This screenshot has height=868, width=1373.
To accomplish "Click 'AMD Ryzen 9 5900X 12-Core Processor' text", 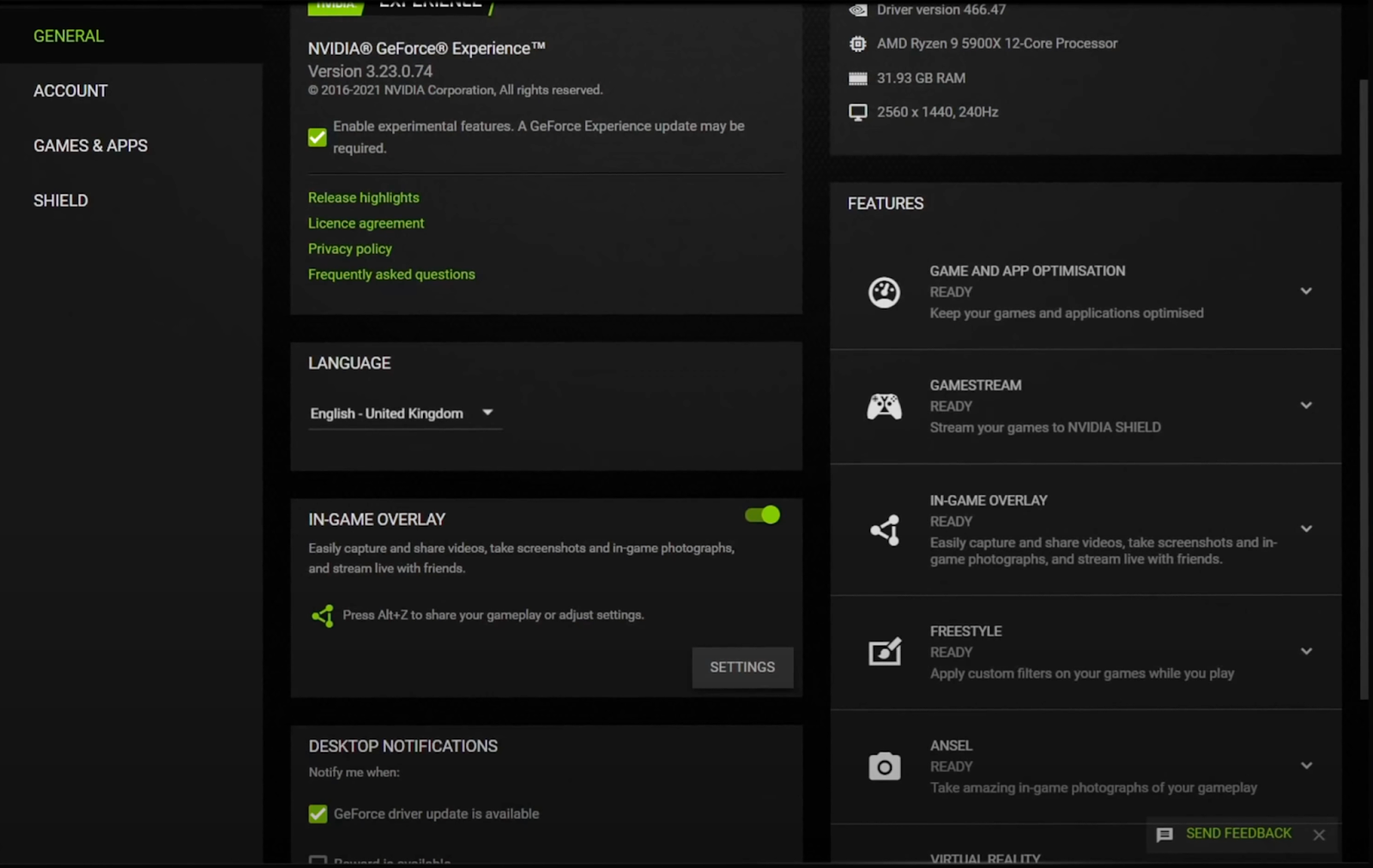I will click(x=997, y=44).
